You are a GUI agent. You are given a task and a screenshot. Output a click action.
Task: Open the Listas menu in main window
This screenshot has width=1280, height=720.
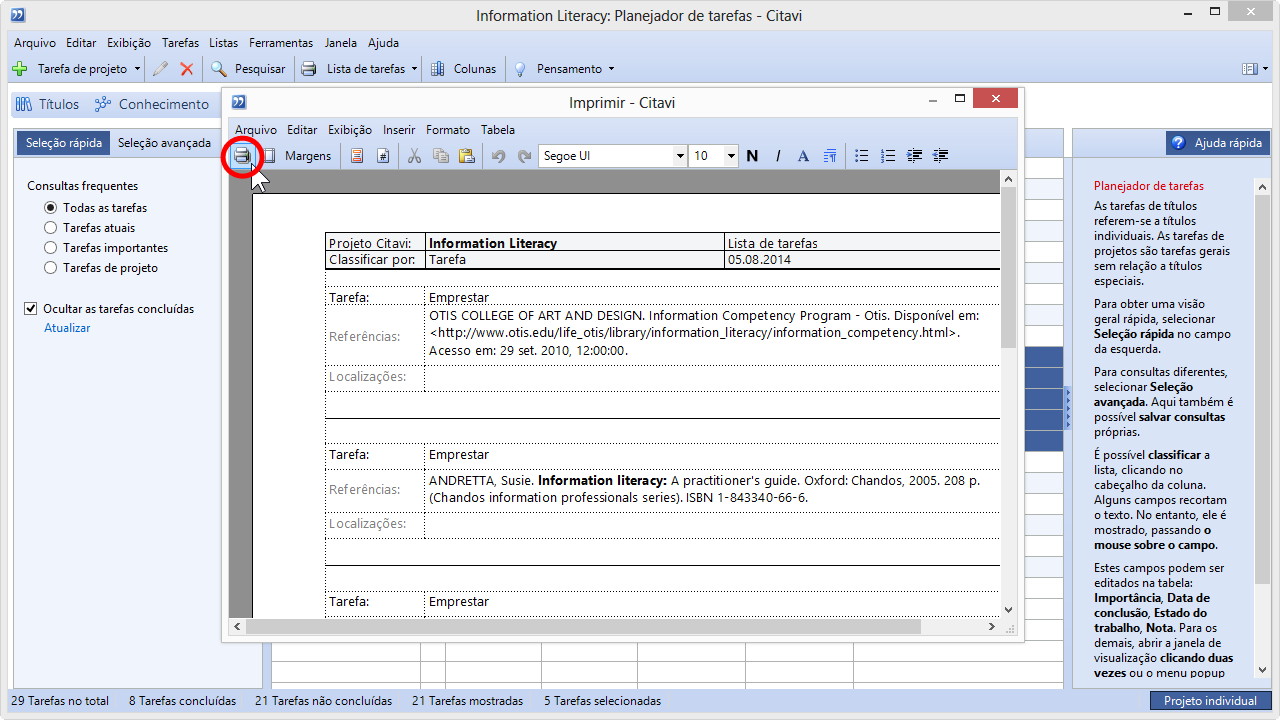click(224, 43)
